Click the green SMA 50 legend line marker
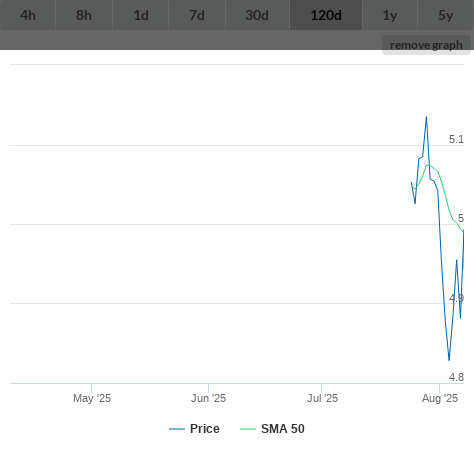 tap(248, 429)
